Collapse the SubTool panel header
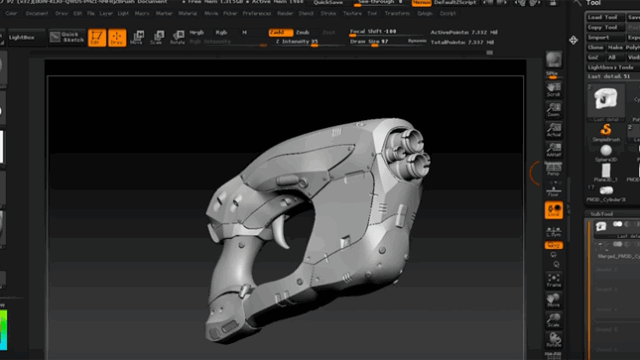 [x=602, y=214]
